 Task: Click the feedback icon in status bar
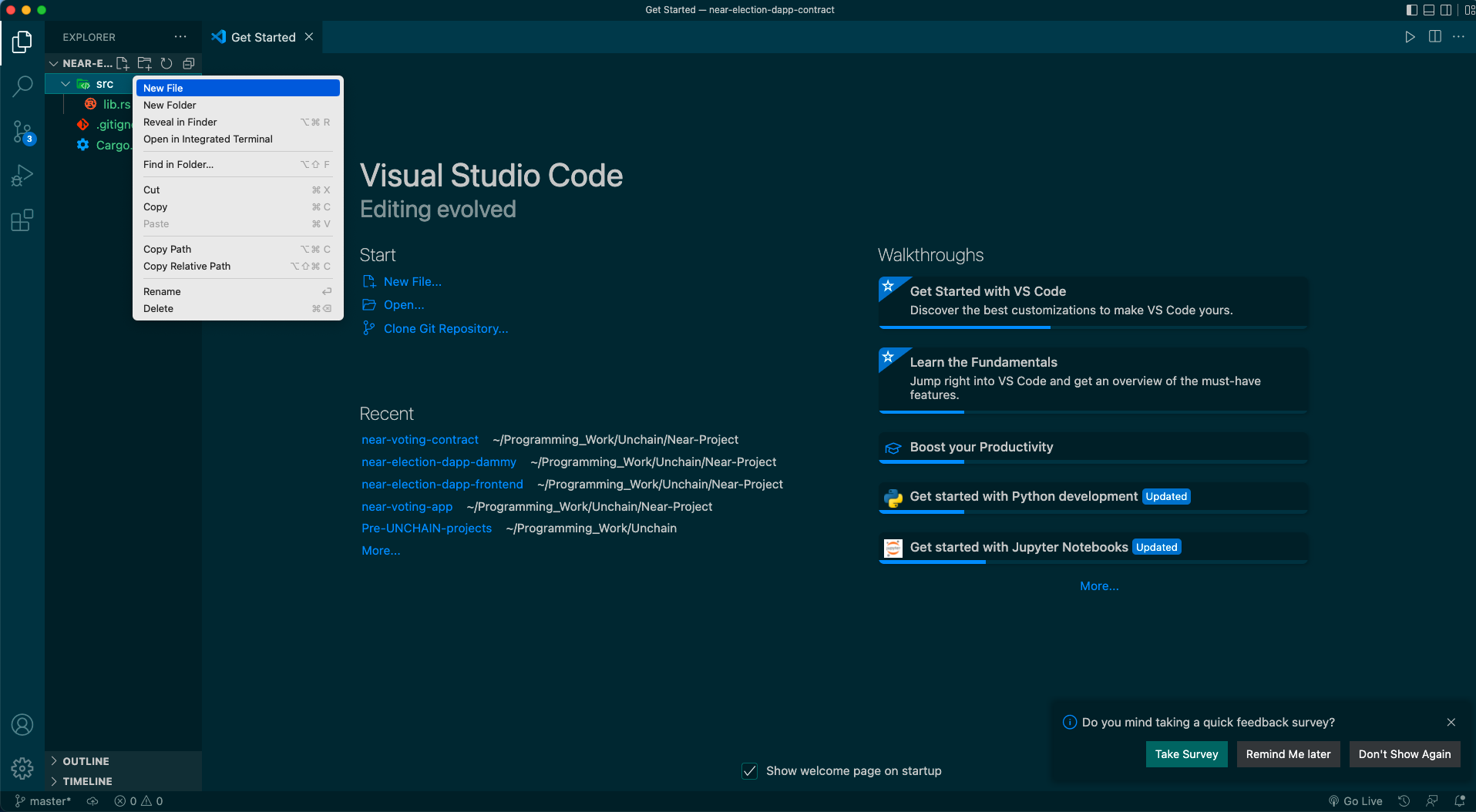[x=1432, y=801]
